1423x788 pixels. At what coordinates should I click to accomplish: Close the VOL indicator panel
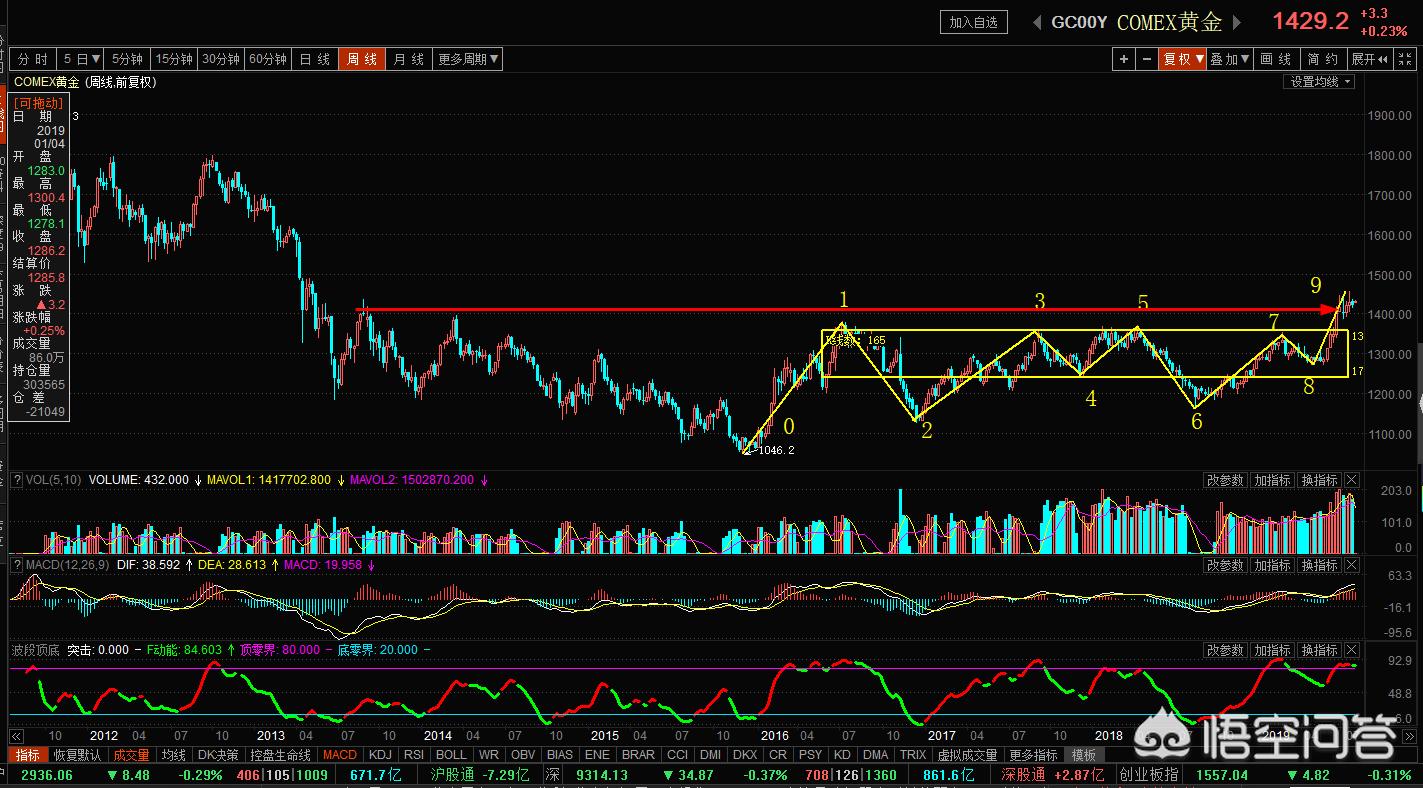1351,481
